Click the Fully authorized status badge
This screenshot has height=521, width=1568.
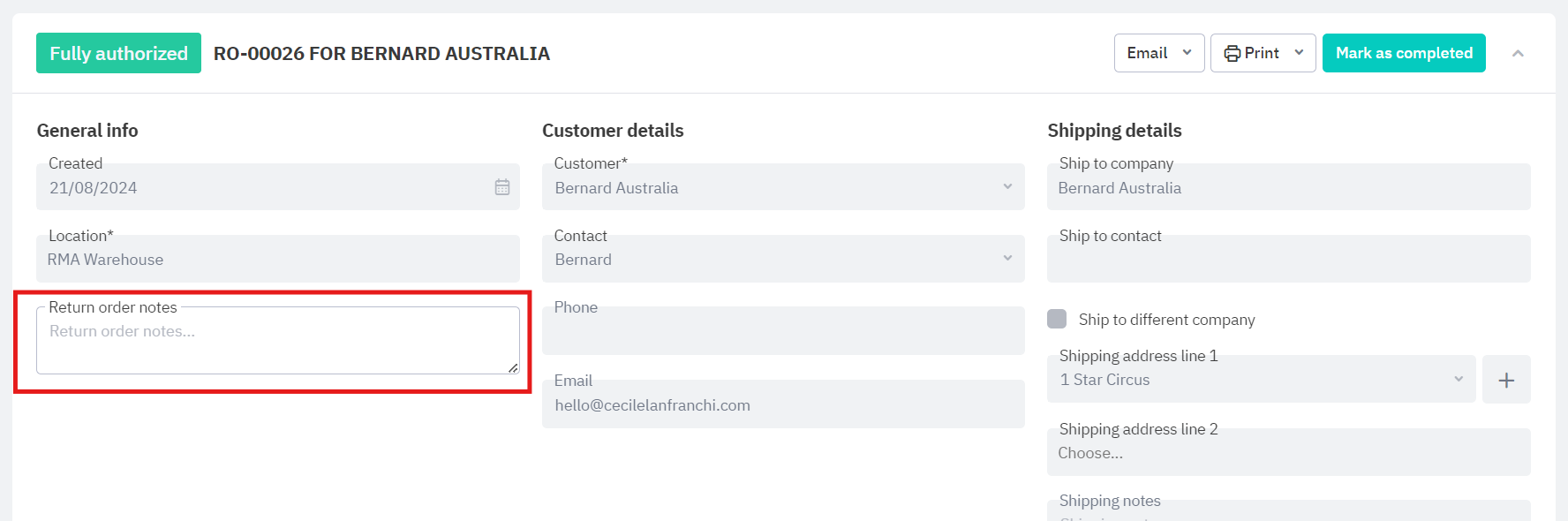[118, 53]
